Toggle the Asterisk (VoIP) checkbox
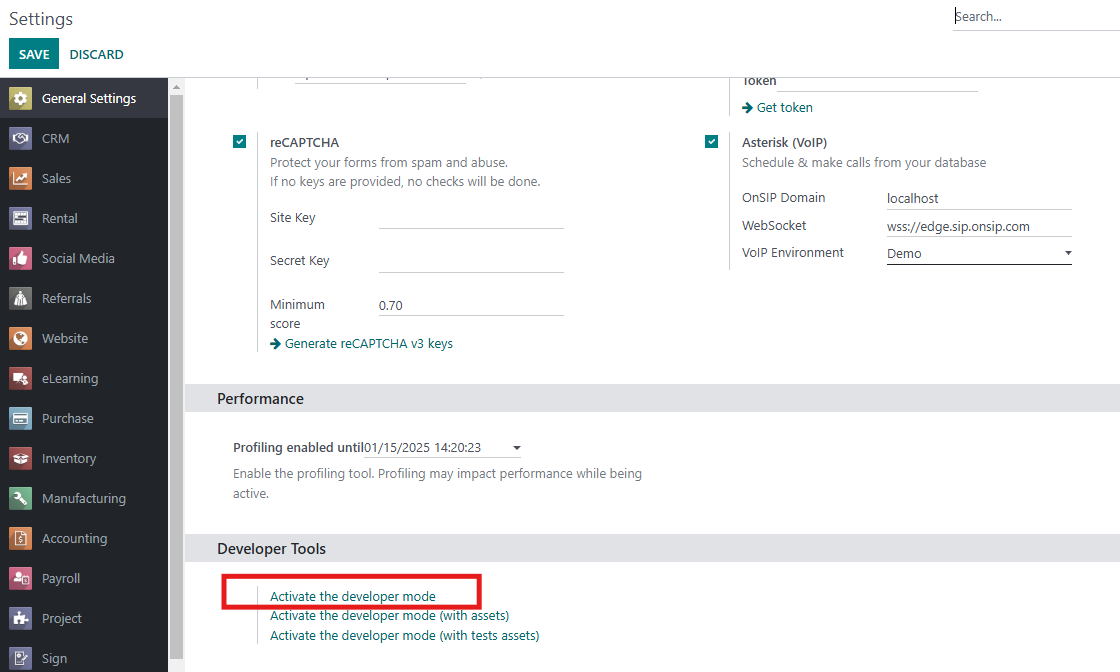This screenshot has height=672, width=1120. [x=711, y=141]
